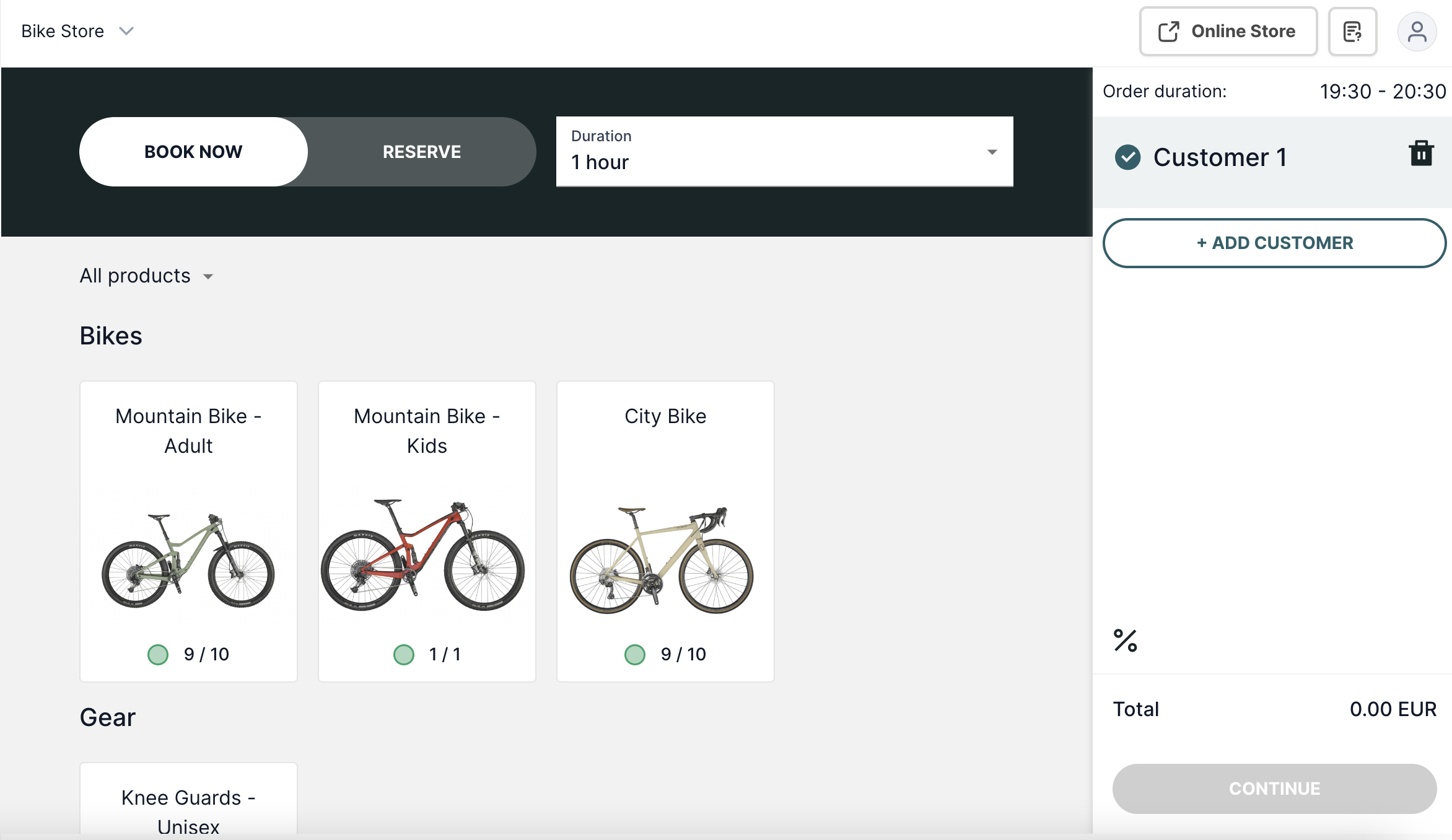Viewport: 1452px width, 840px height.
Task: Delete Customer 1 using the trash icon
Action: (1422, 153)
